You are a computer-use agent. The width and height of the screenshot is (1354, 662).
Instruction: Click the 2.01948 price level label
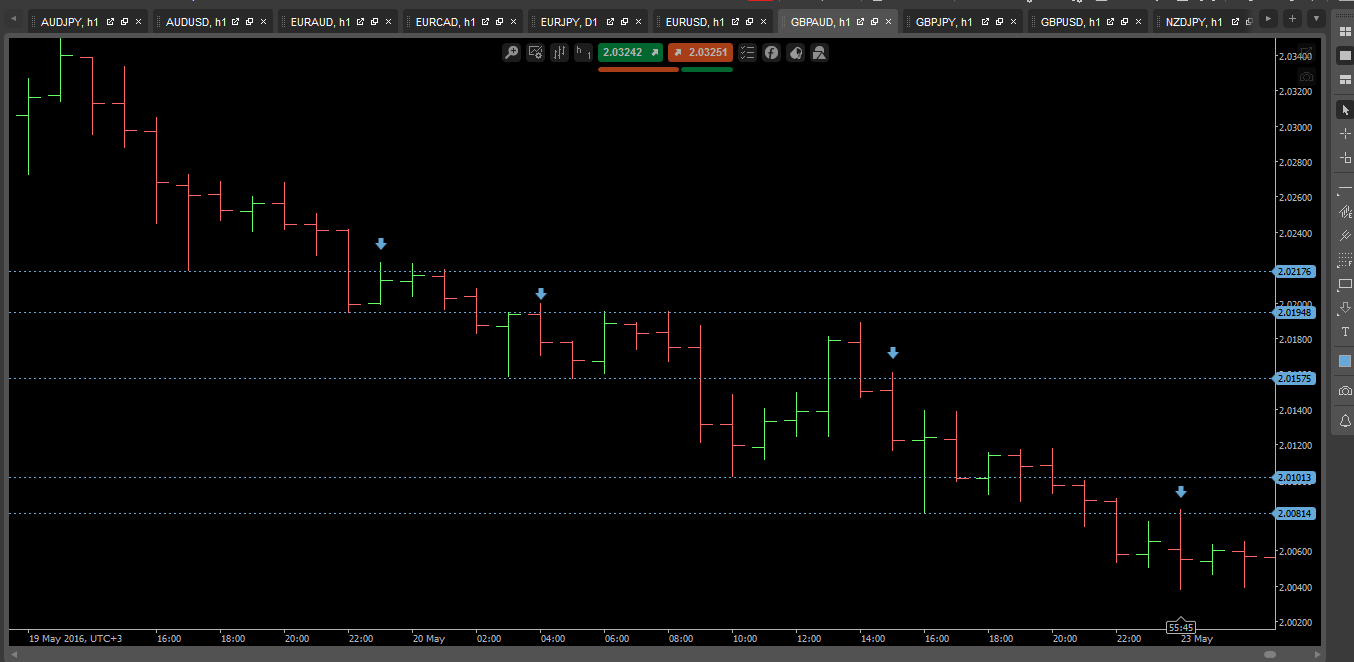[1296, 312]
